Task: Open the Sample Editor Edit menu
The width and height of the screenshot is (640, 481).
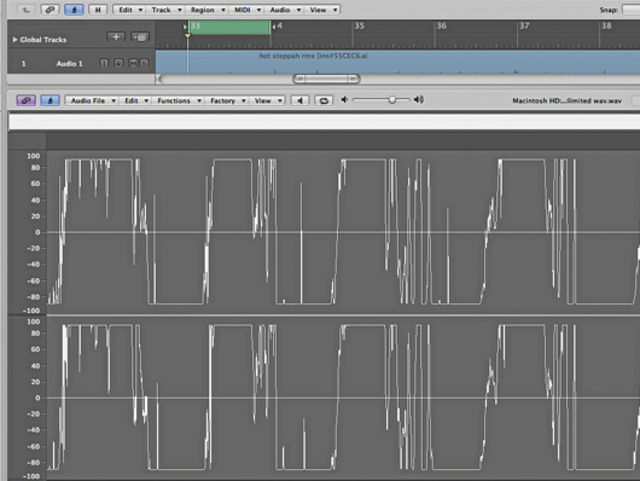Action: 135,100
